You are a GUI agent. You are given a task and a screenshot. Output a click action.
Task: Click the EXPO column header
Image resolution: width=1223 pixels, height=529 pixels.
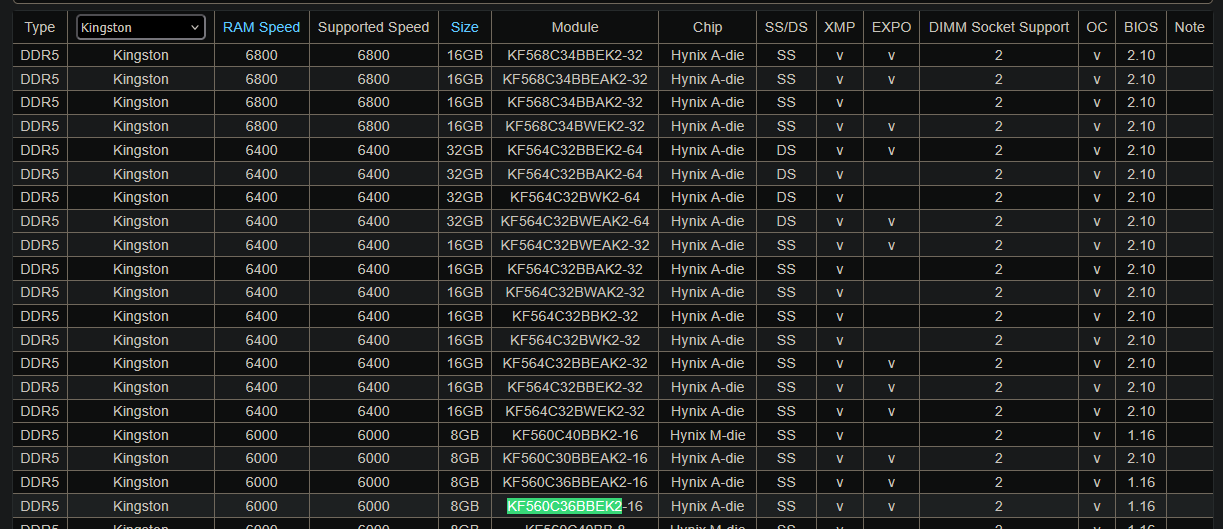tap(891, 27)
